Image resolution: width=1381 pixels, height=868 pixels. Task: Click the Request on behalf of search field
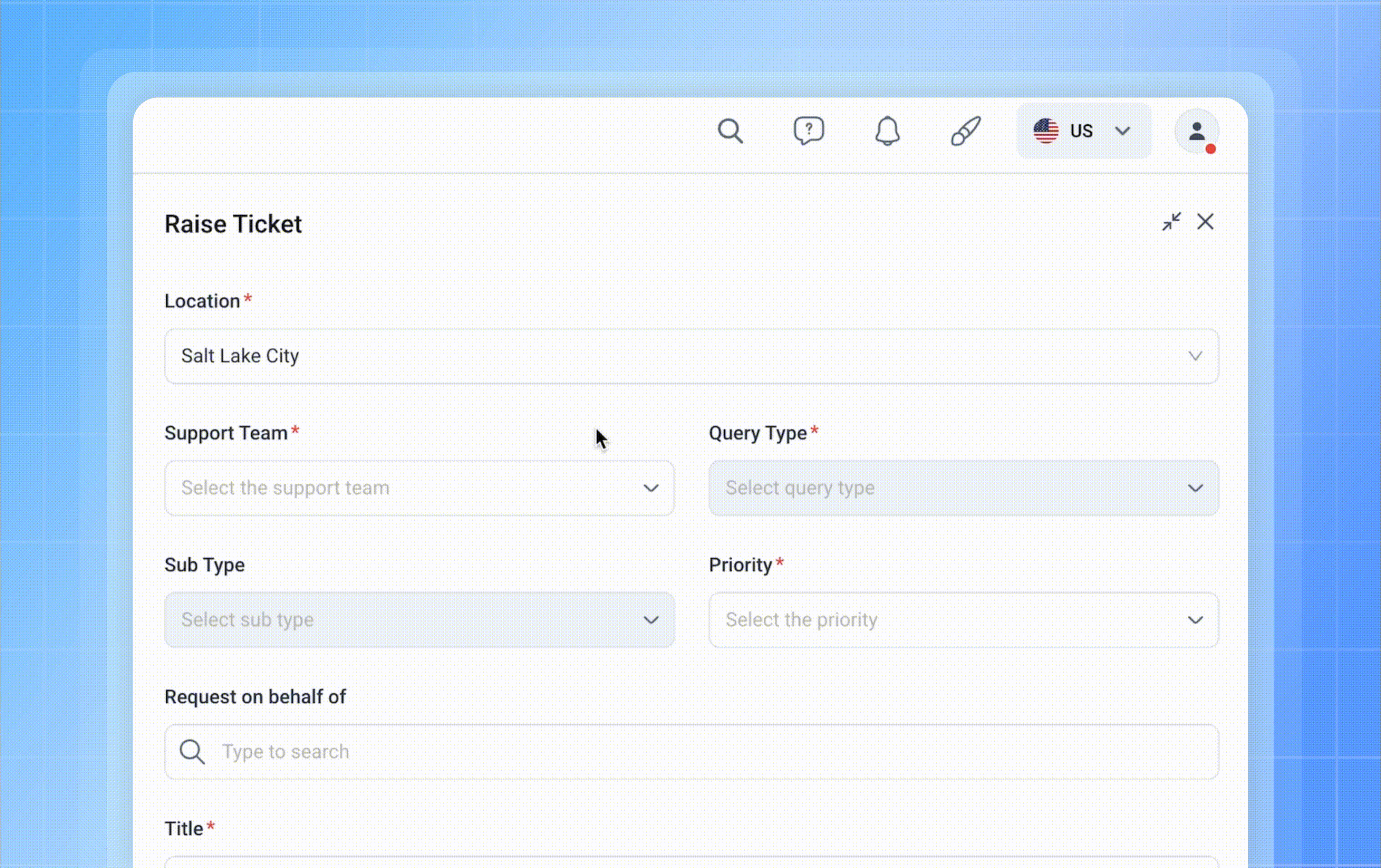point(692,752)
